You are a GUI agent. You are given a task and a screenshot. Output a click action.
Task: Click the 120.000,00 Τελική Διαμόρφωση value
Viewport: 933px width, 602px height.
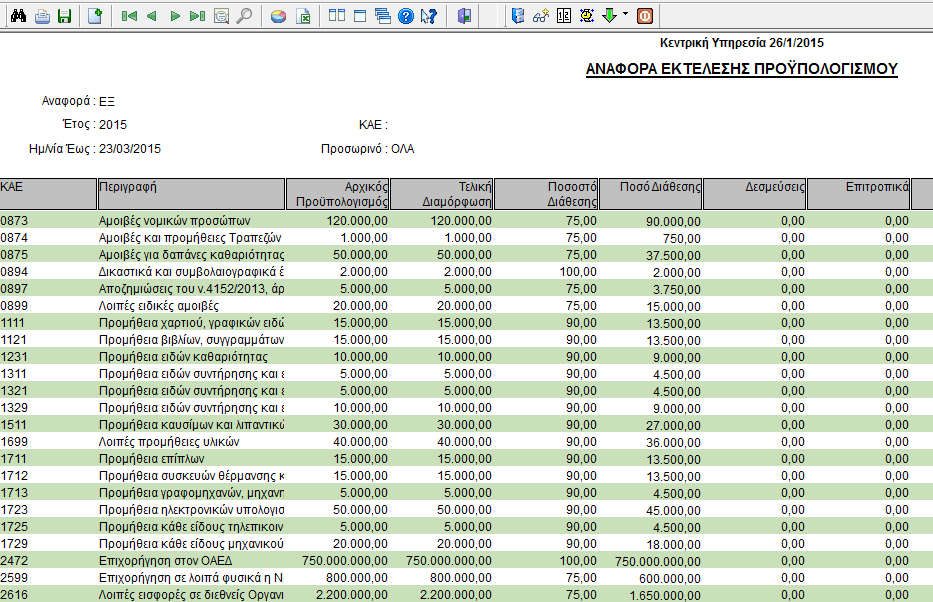point(461,221)
